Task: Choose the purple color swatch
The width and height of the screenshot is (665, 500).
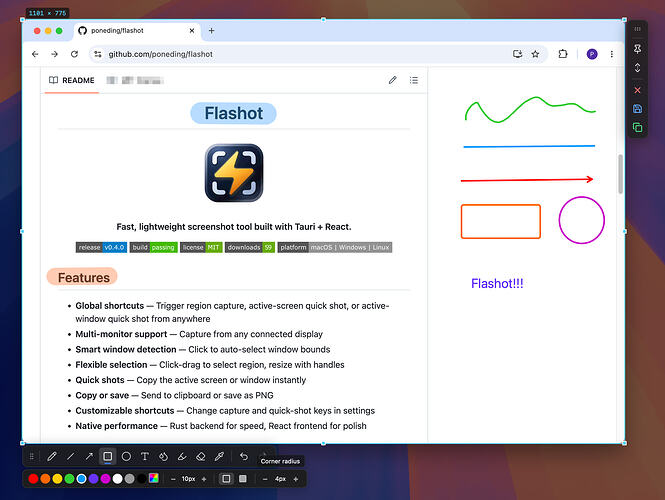Action: pos(94,479)
